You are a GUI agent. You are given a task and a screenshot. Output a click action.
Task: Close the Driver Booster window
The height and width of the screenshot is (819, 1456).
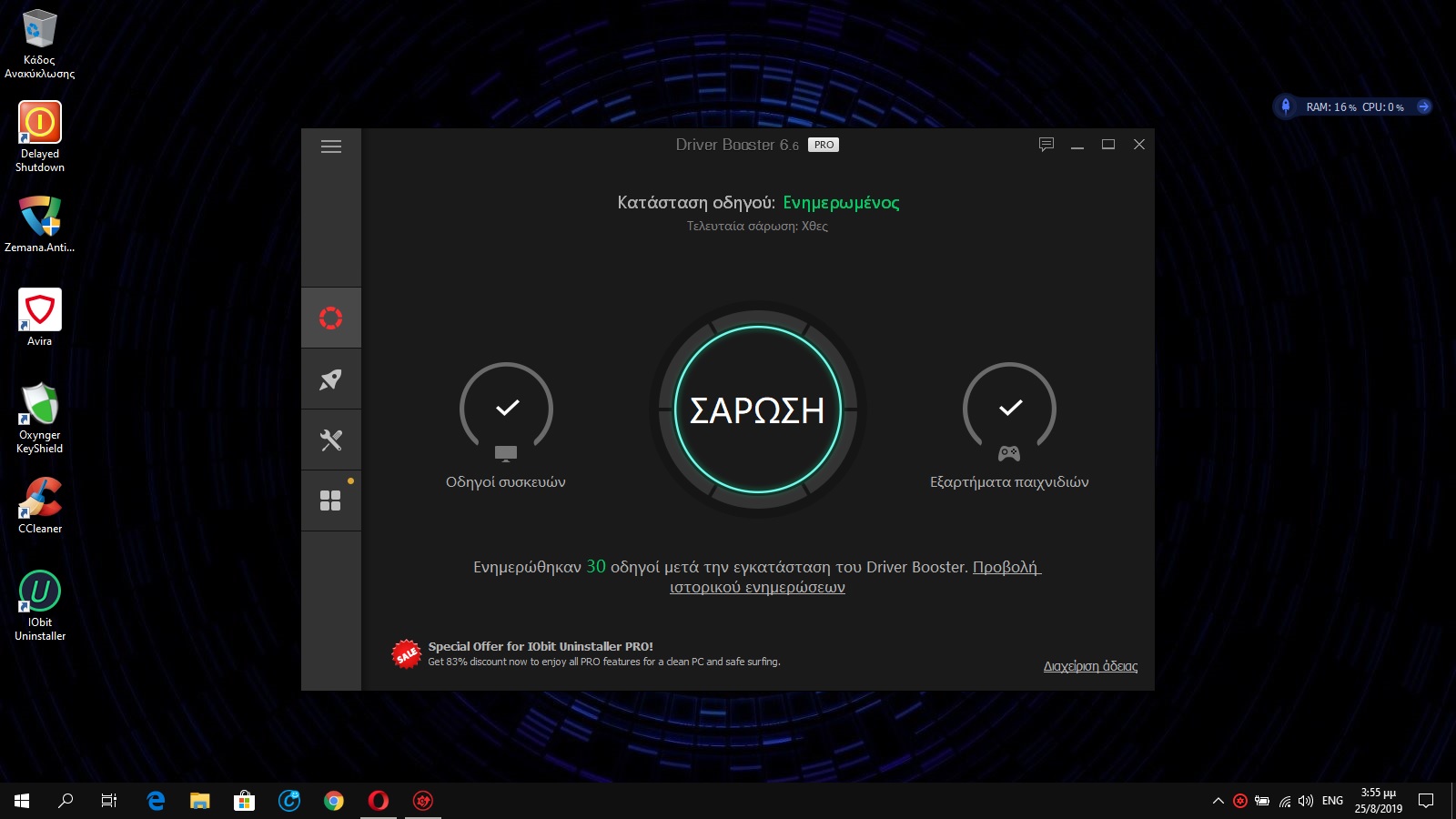1138,145
